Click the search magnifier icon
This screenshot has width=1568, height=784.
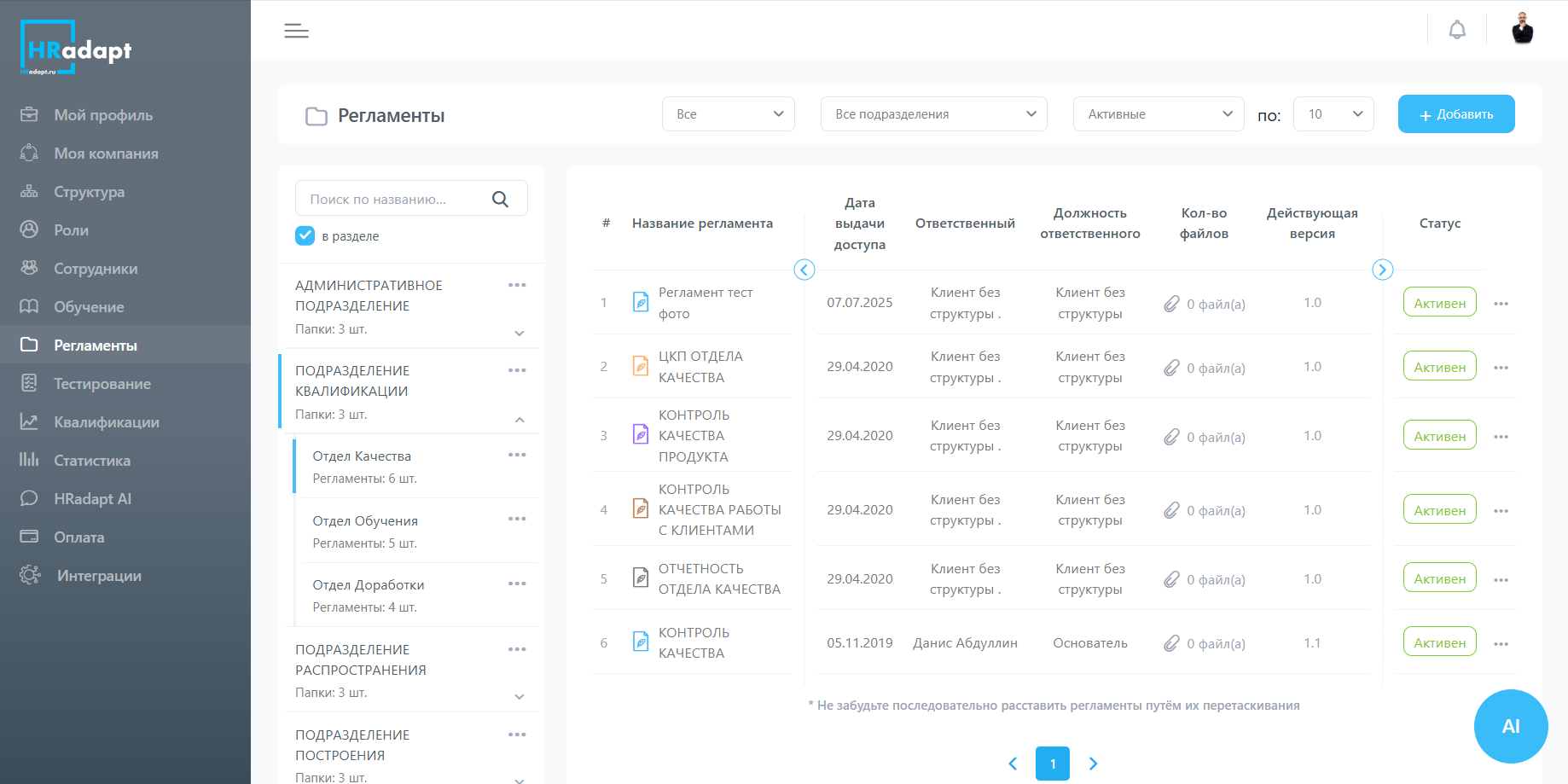(x=500, y=199)
